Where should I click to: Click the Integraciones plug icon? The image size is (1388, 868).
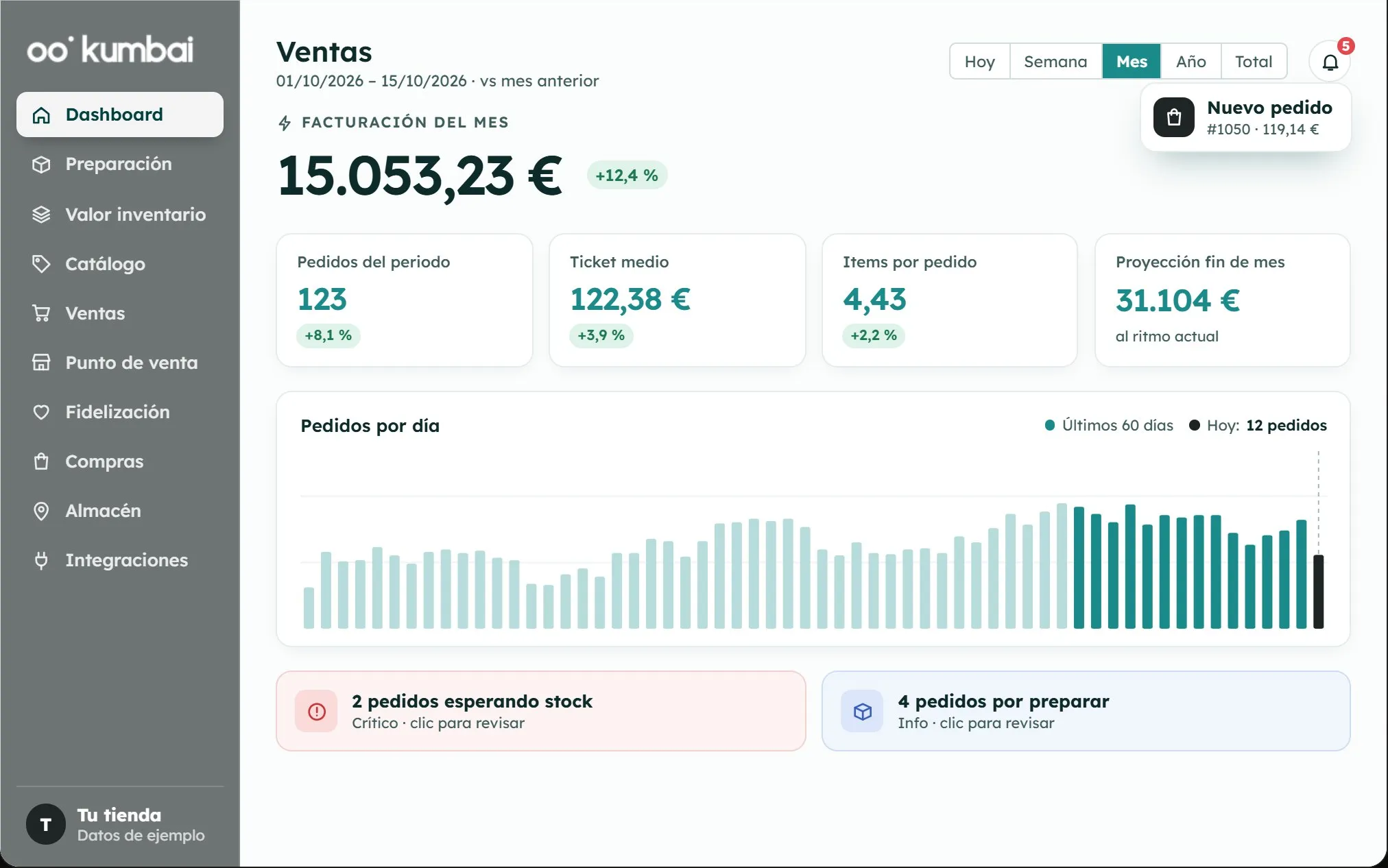coord(41,560)
